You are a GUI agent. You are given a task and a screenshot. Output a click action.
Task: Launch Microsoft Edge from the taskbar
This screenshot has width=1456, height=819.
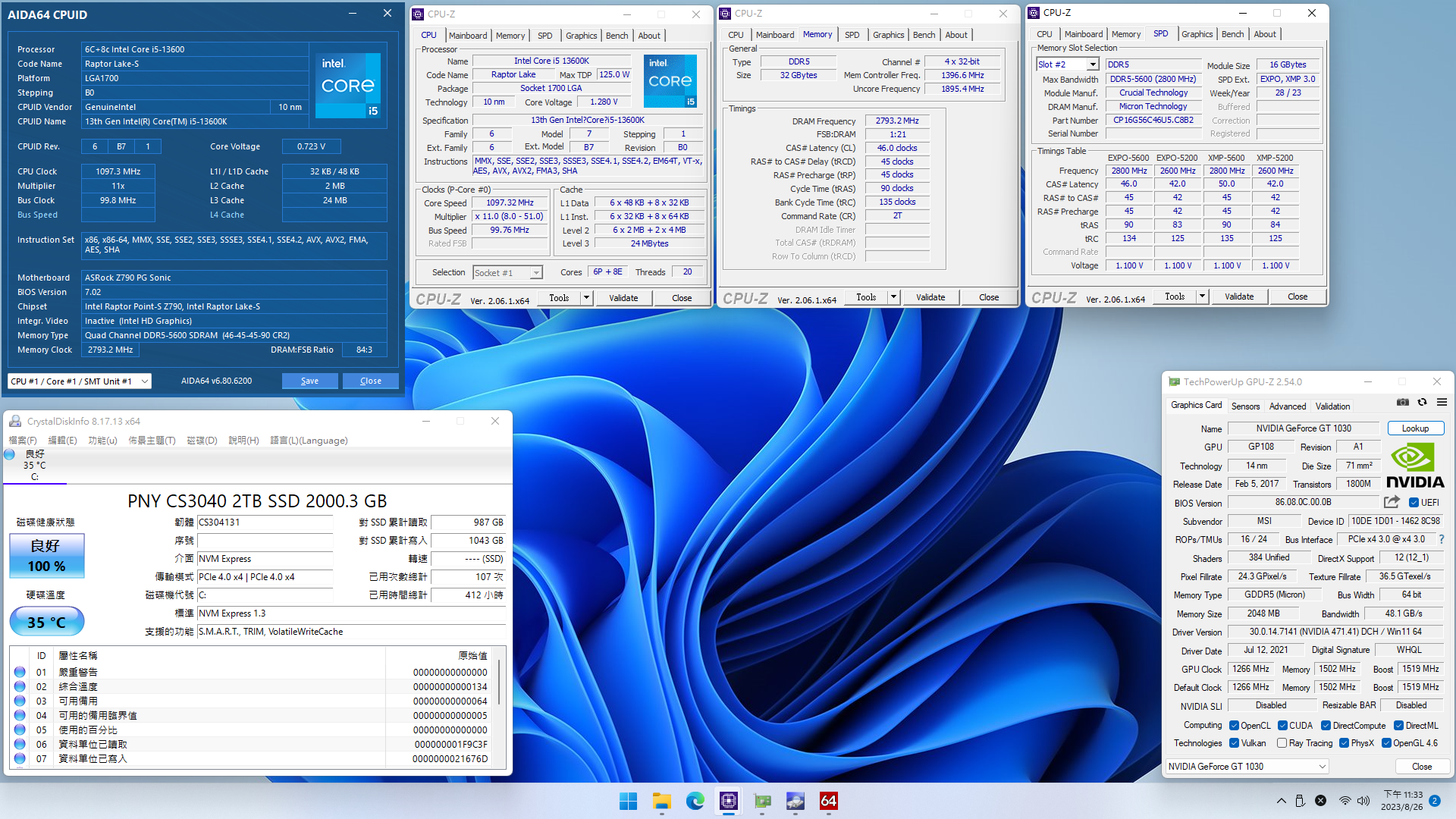tap(695, 801)
